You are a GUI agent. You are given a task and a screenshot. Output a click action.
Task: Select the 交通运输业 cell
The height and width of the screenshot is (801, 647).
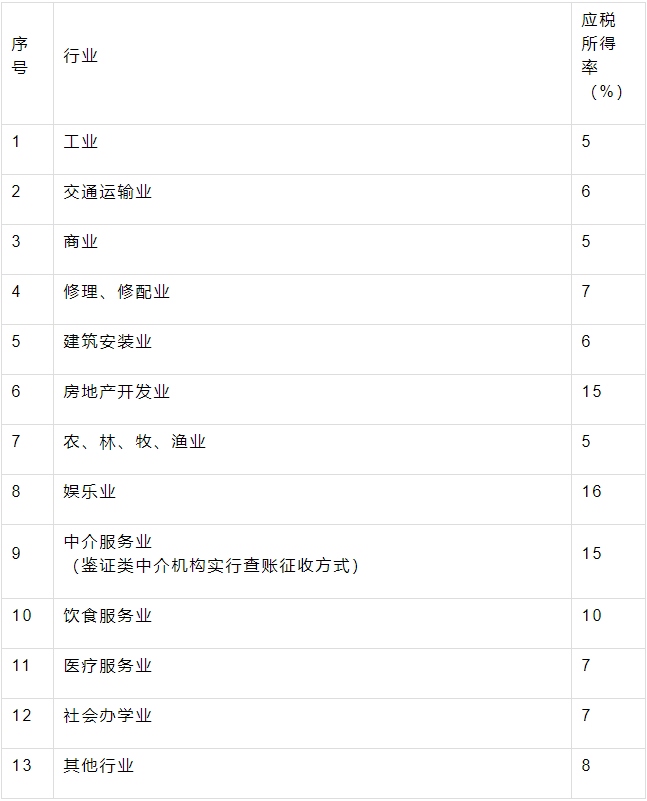[x=108, y=191]
